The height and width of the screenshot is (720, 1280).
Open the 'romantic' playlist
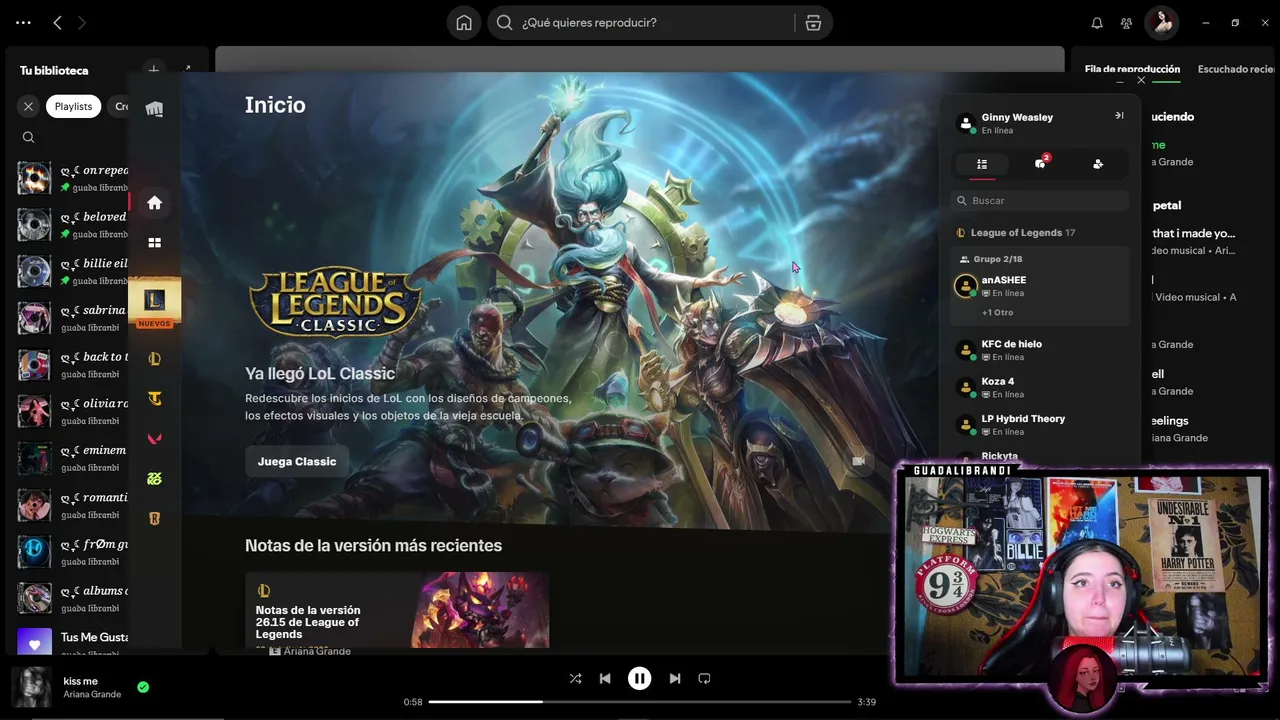(72, 505)
